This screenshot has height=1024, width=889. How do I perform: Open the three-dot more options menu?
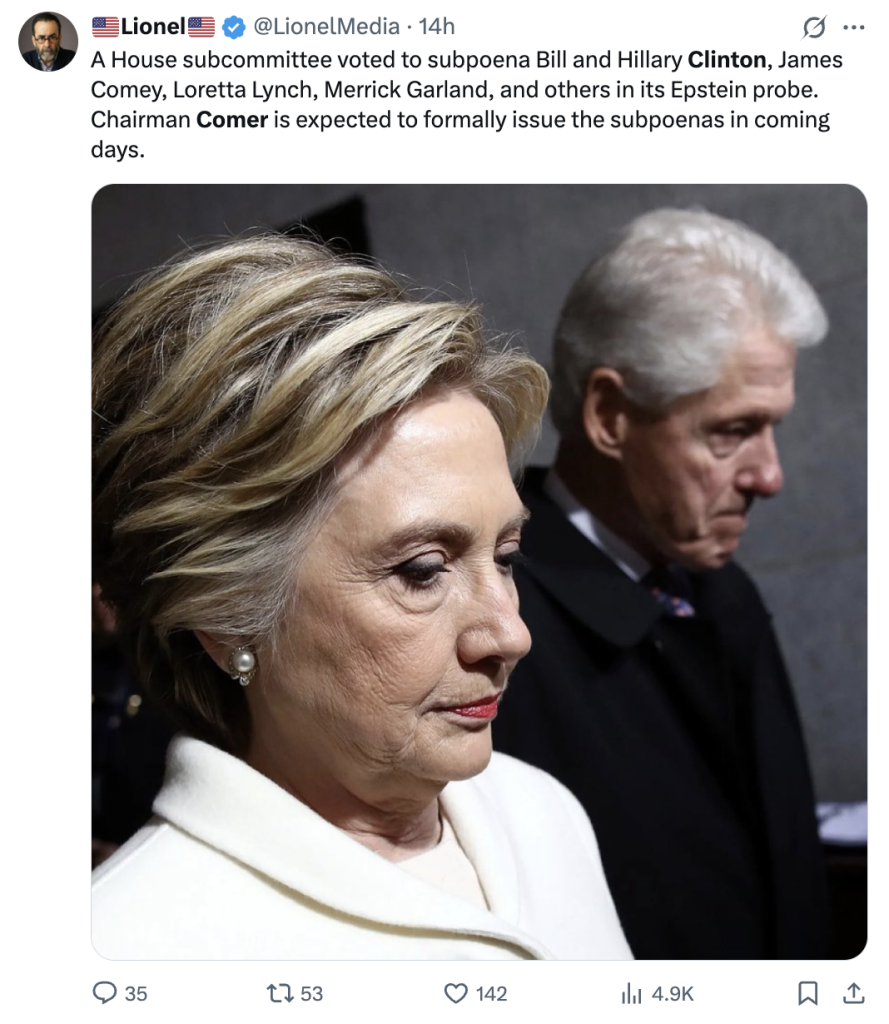coord(854,27)
